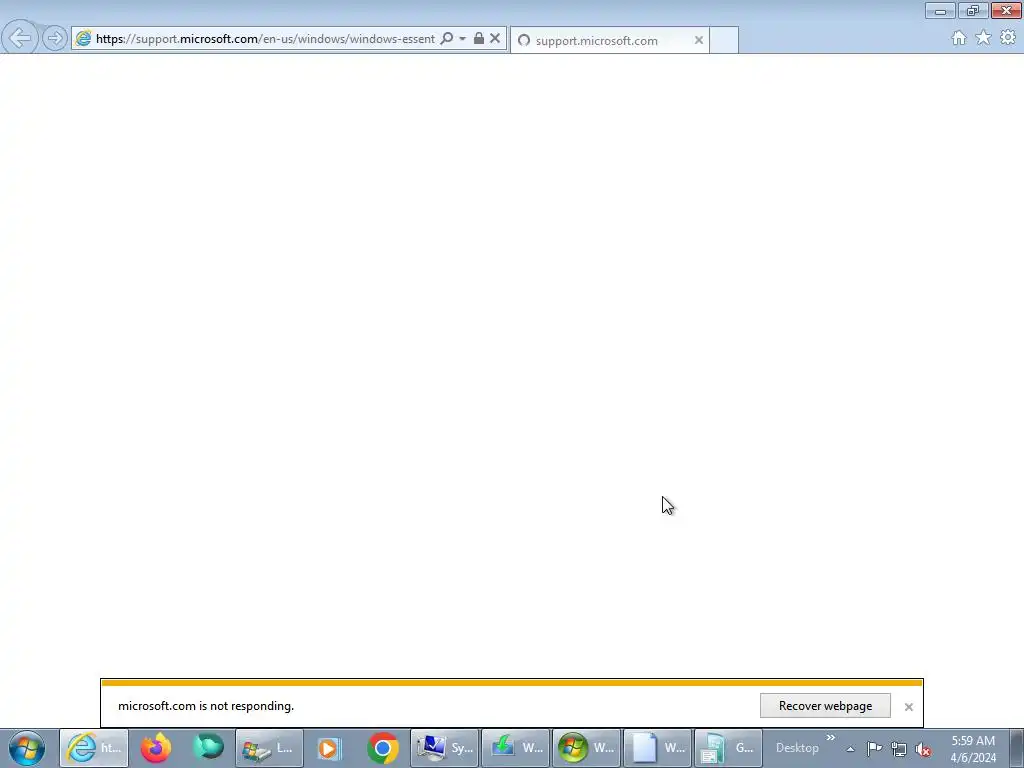Screen dimensions: 1024x768
Task: Dismiss the not responding notification bar
Action: tap(908, 707)
